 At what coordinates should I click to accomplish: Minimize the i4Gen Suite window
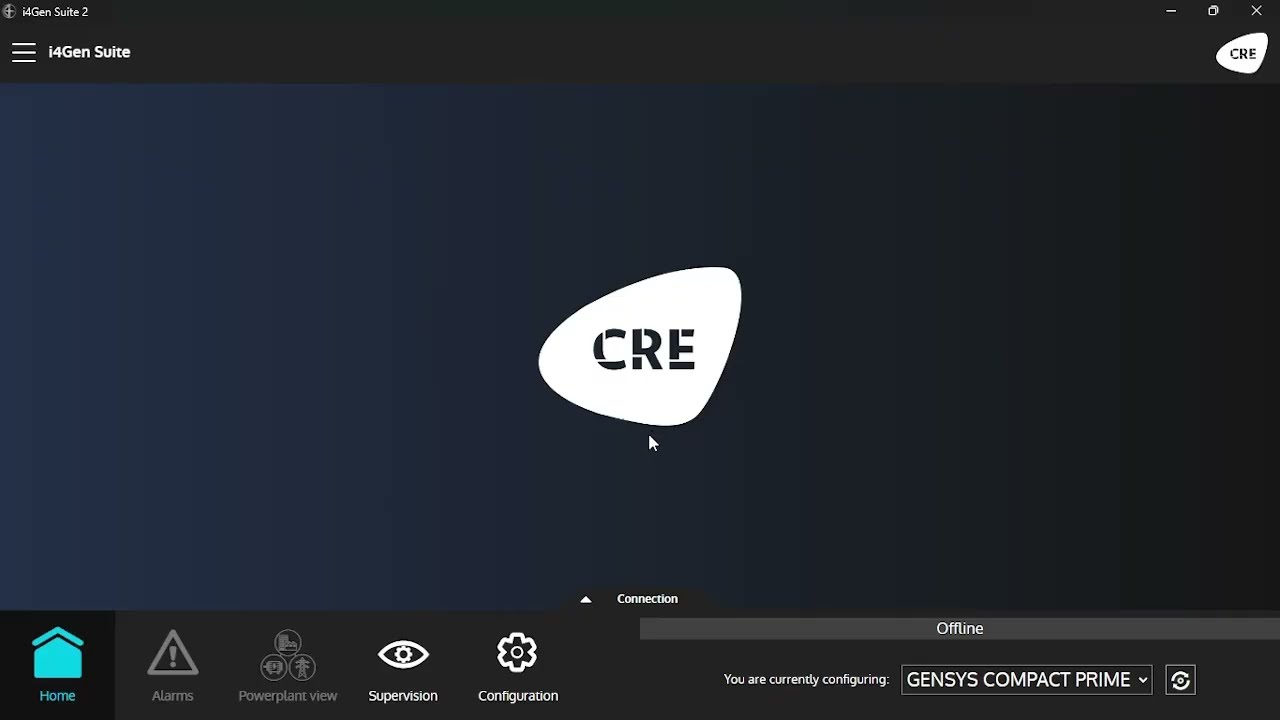click(x=1171, y=11)
